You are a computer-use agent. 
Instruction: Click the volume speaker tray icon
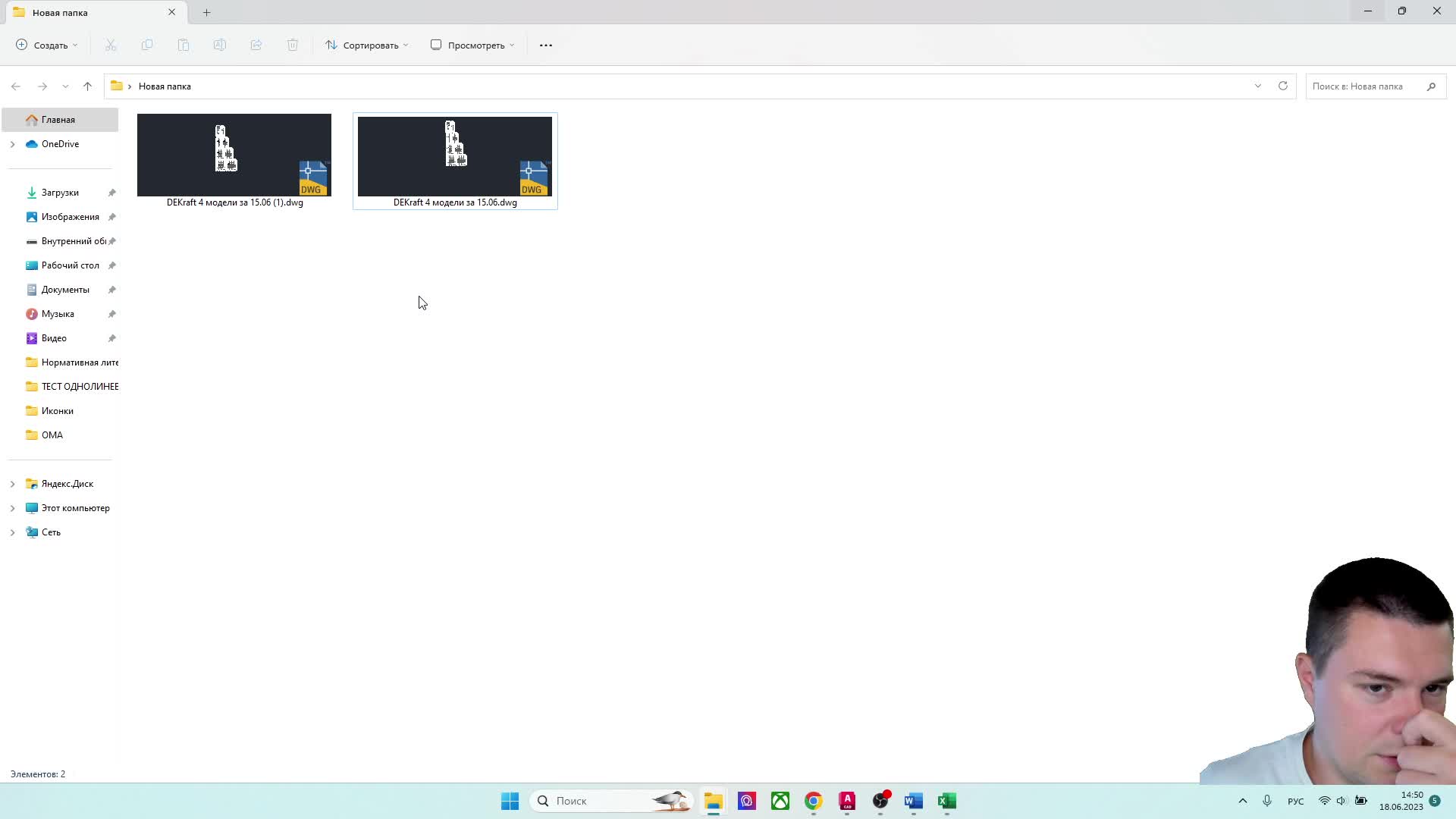1341,801
